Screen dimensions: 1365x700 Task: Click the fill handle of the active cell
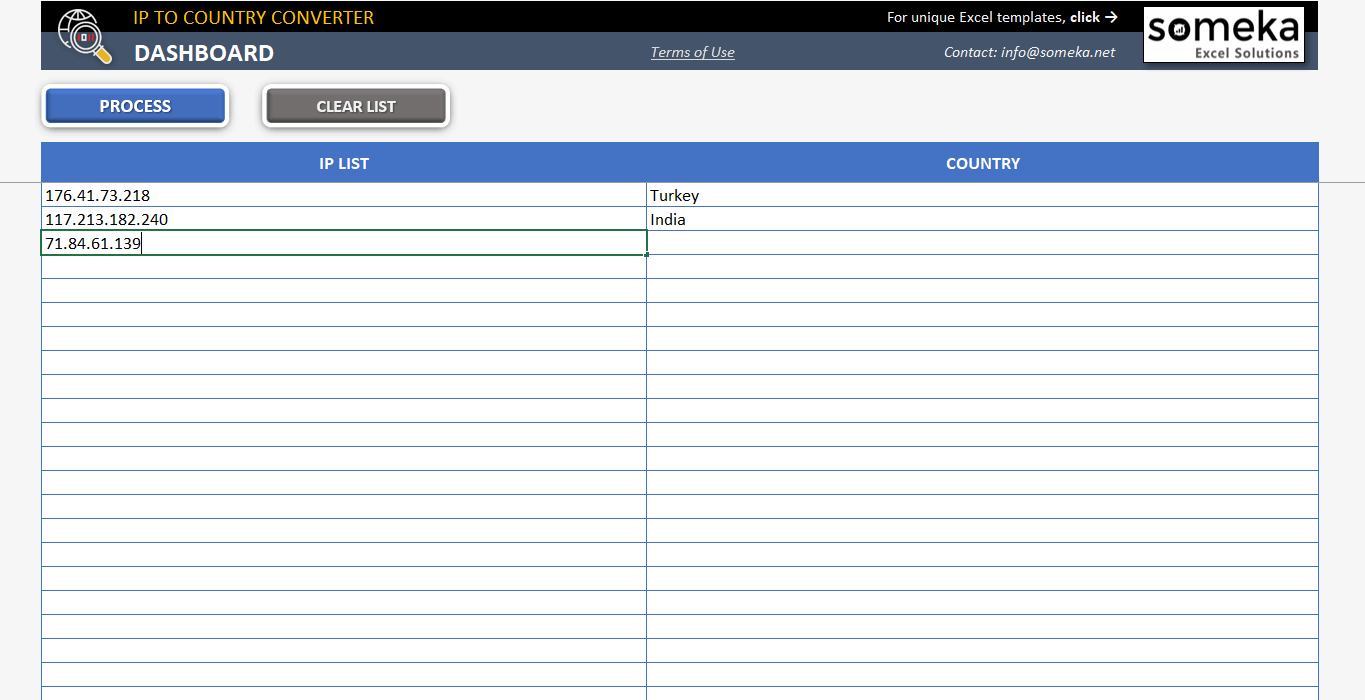point(646,255)
